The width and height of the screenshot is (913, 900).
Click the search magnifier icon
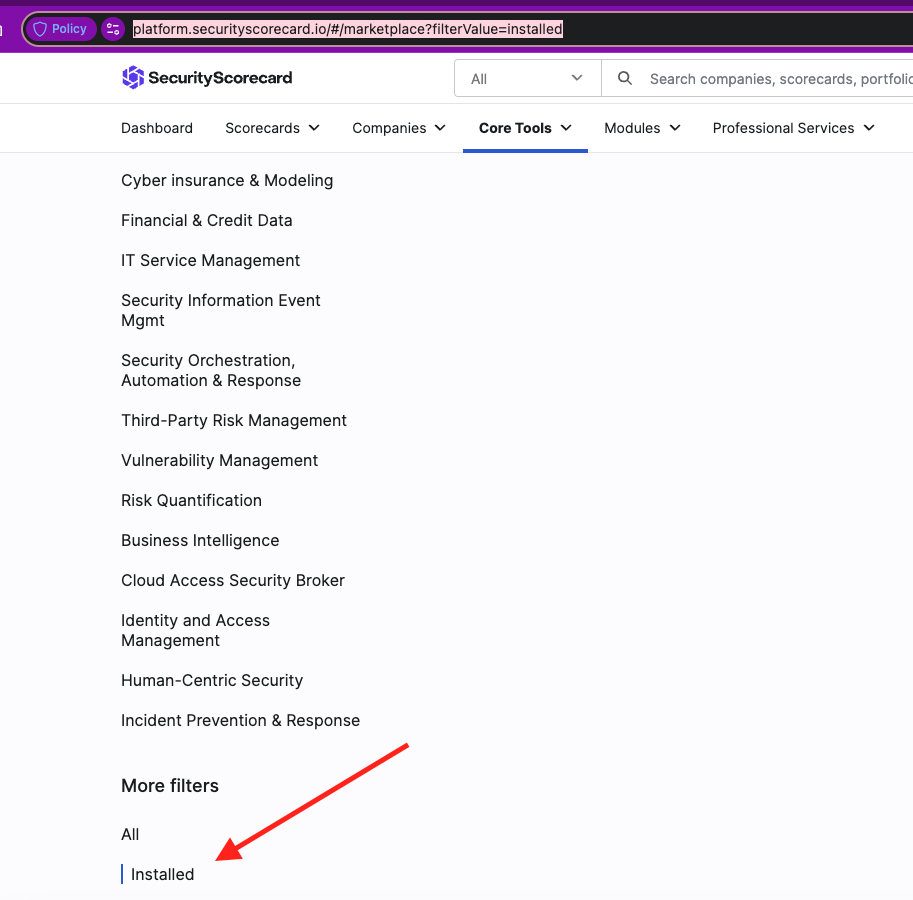pos(625,78)
